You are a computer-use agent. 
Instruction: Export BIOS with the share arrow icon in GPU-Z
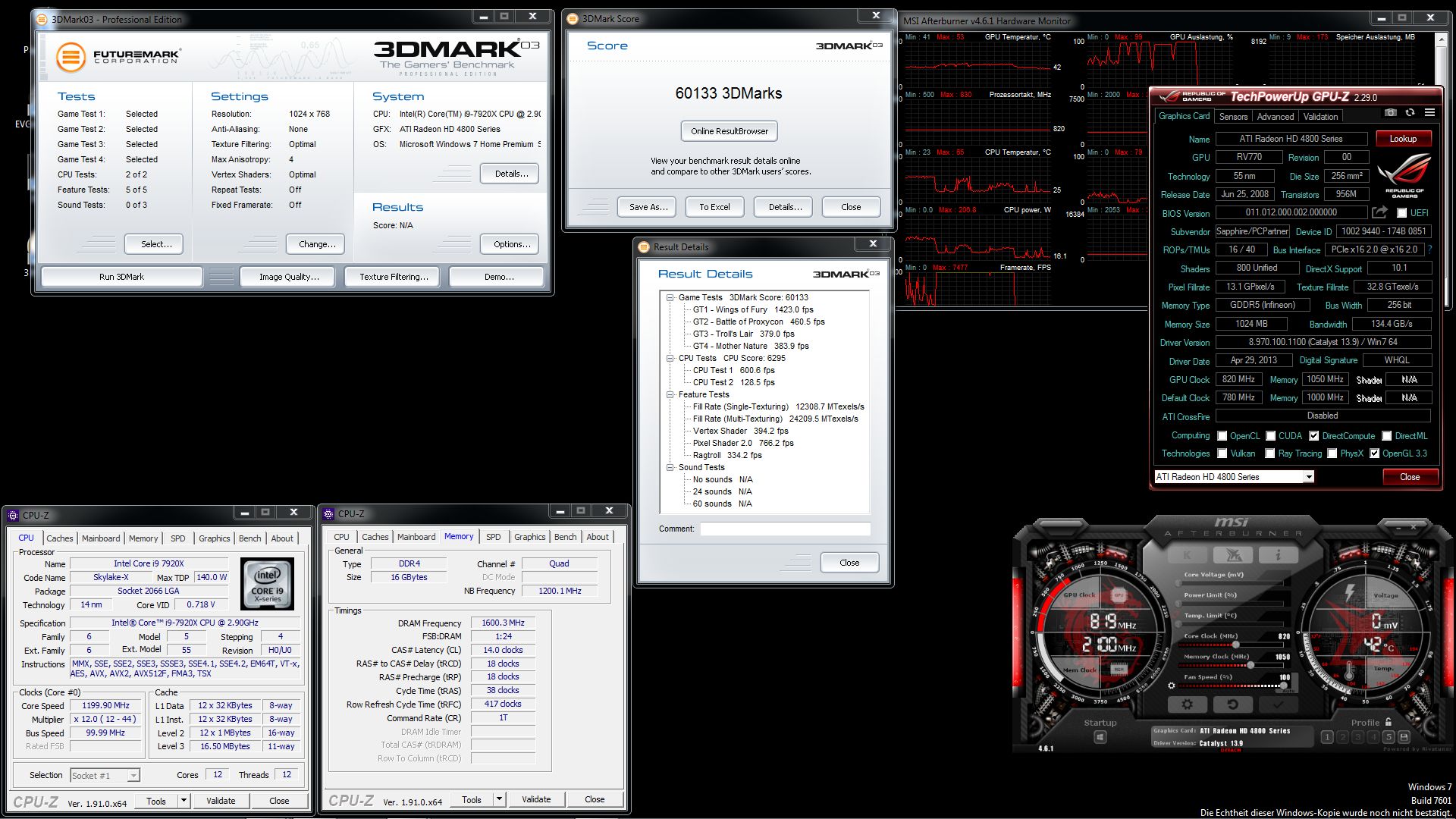1379,212
